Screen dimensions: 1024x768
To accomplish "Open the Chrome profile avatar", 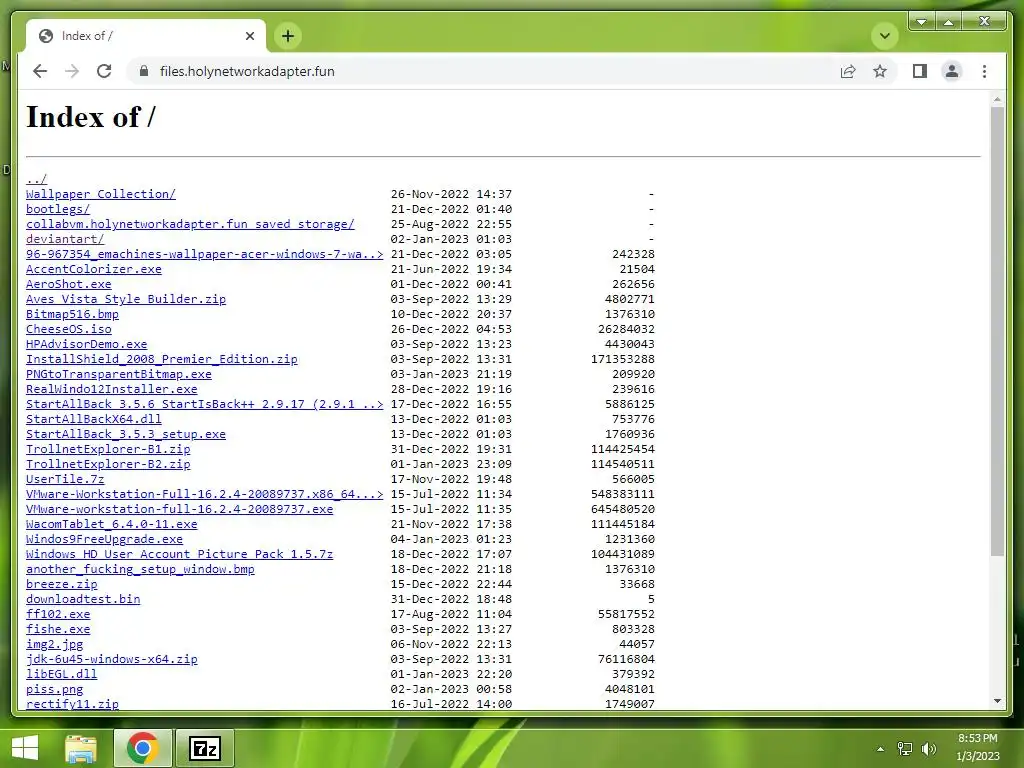I will click(x=952, y=71).
